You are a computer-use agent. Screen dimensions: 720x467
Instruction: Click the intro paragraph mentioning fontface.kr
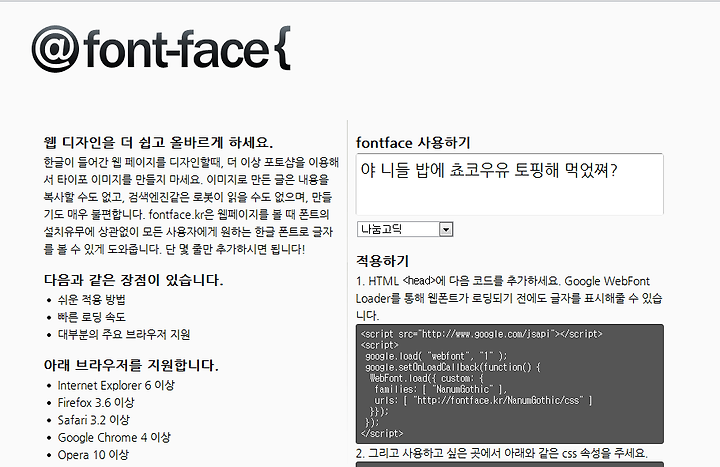pos(191,206)
